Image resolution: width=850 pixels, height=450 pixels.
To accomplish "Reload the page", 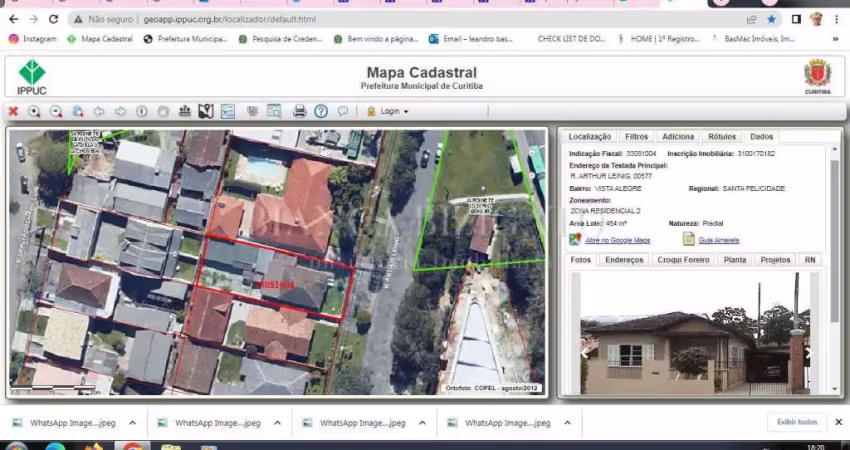I will coord(53,19).
